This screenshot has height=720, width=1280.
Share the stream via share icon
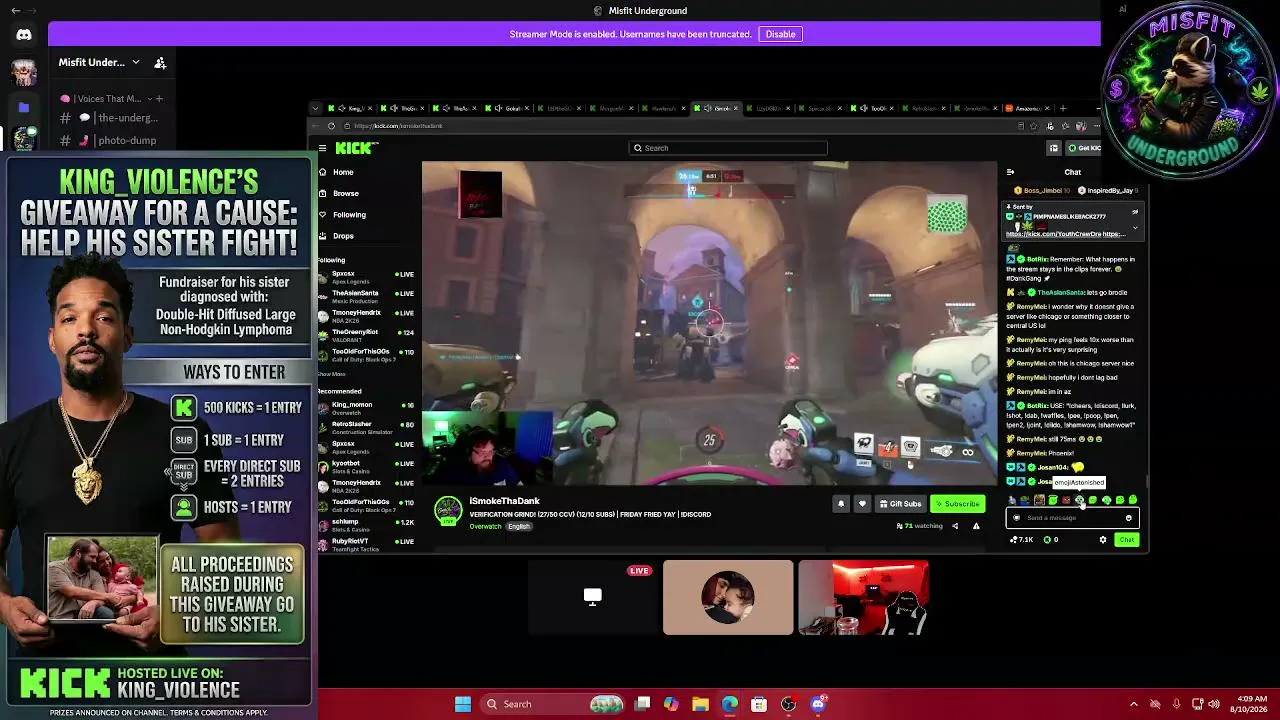coord(955,526)
